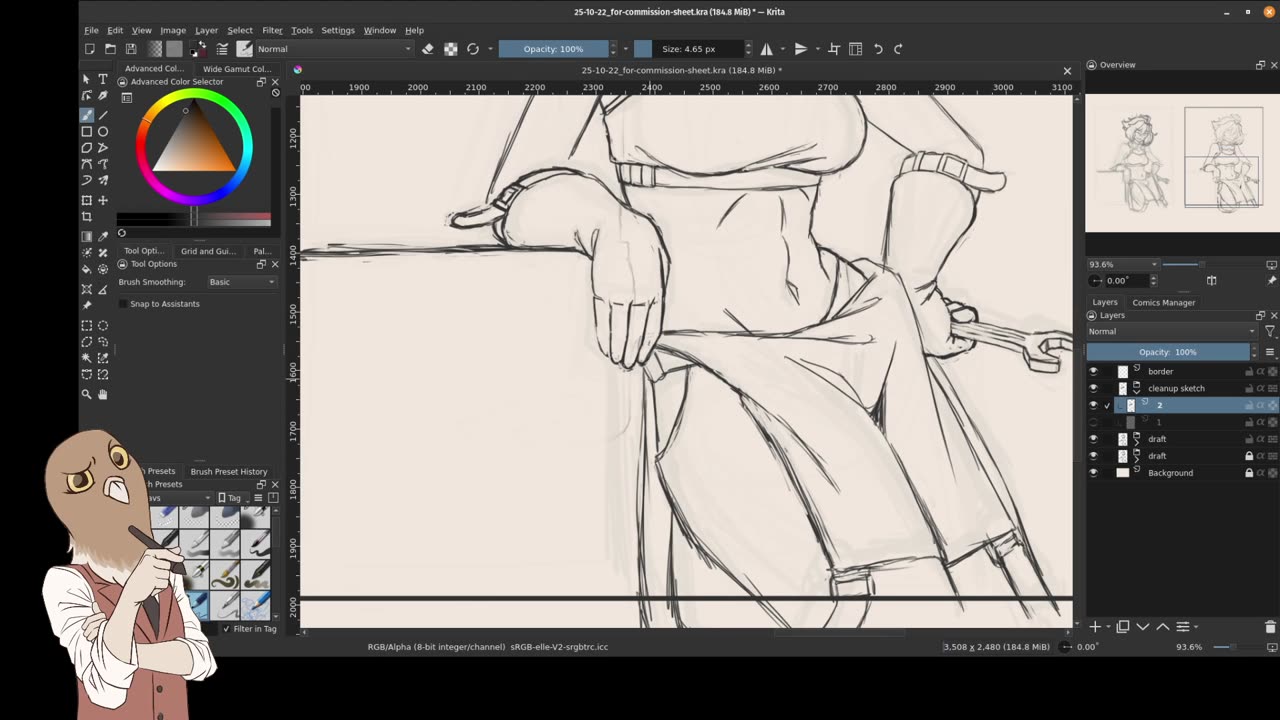Select the Pan hand tool
Image resolution: width=1280 pixels, height=720 pixels.
103,394
